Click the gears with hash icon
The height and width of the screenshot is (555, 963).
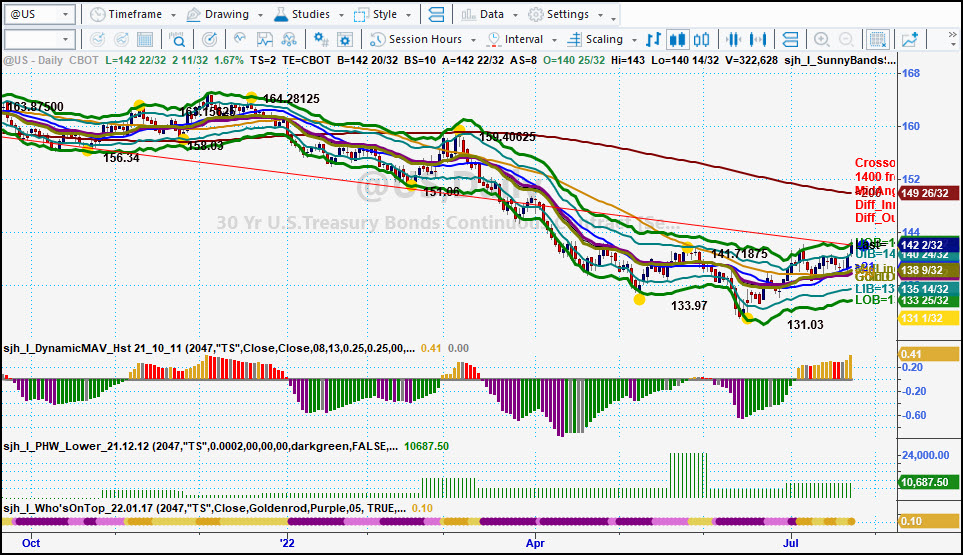pyautogui.click(x=321, y=39)
